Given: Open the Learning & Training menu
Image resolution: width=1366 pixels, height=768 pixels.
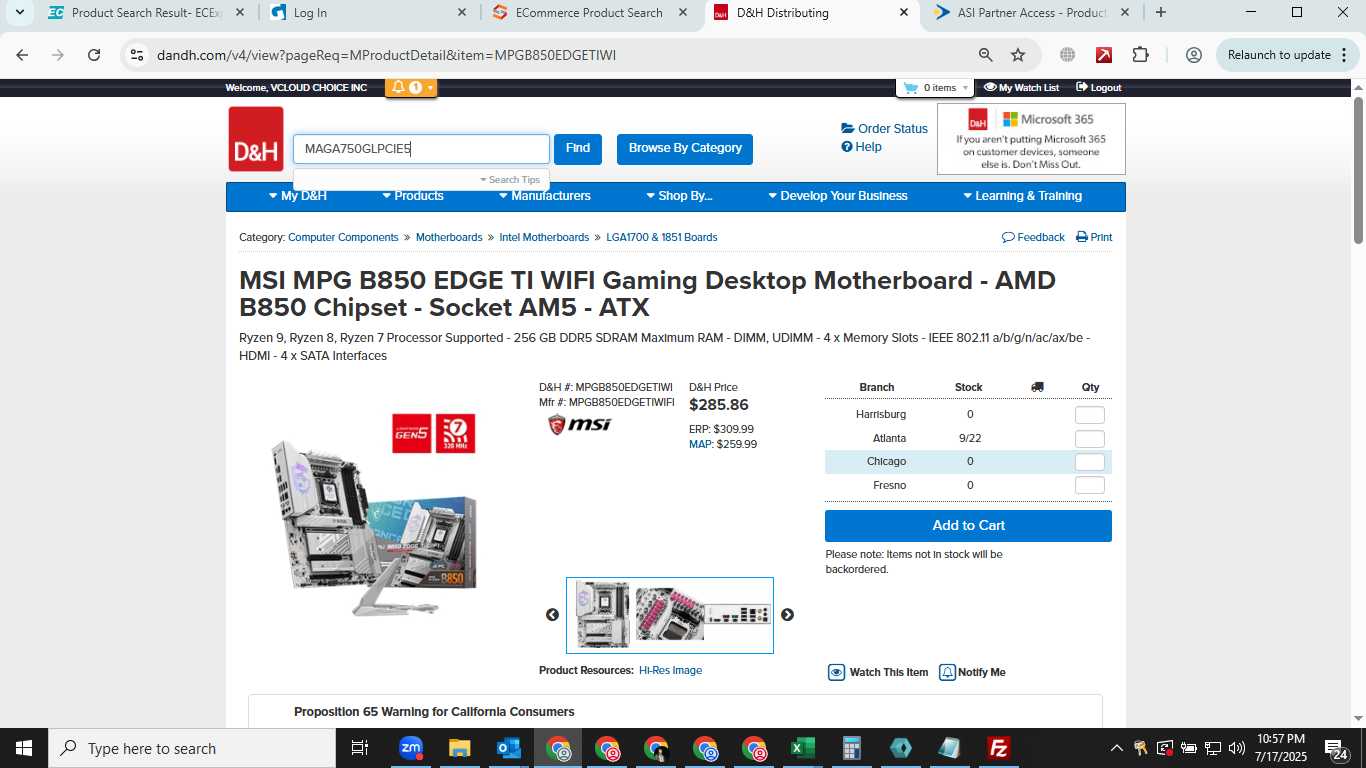Looking at the screenshot, I should 1022,196.
